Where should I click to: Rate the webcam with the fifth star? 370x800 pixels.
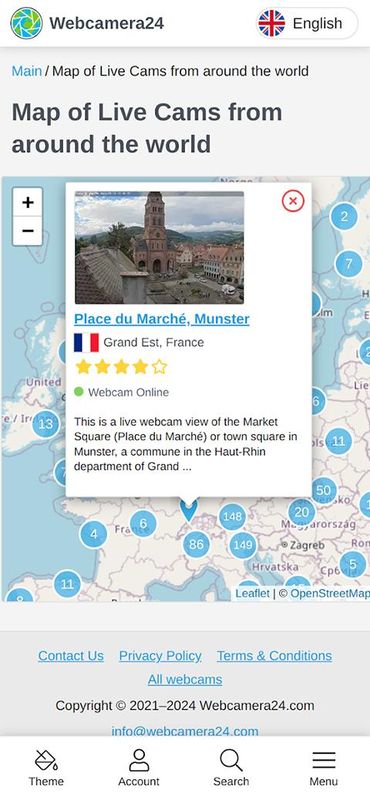(159, 367)
